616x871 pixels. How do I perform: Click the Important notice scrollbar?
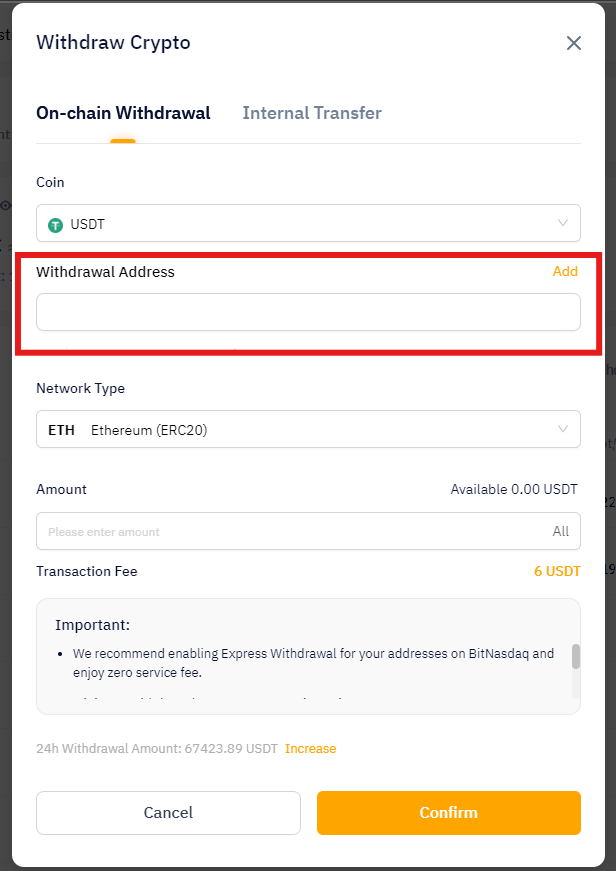[576, 657]
